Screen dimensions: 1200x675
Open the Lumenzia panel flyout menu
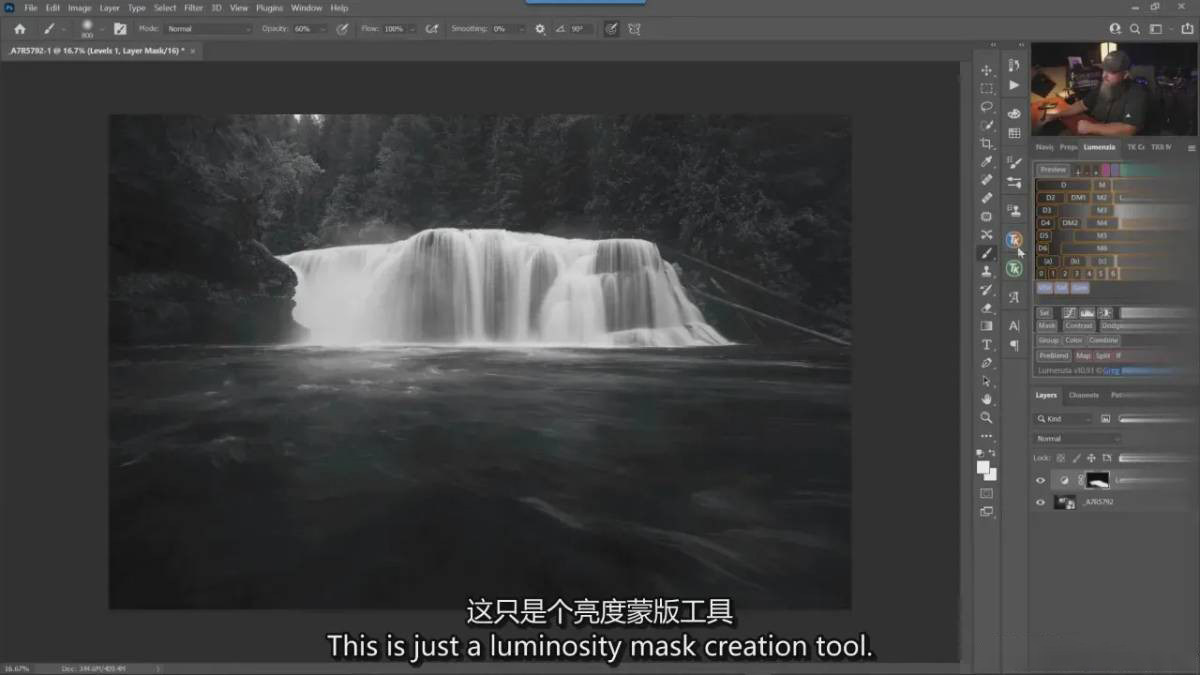1191,147
